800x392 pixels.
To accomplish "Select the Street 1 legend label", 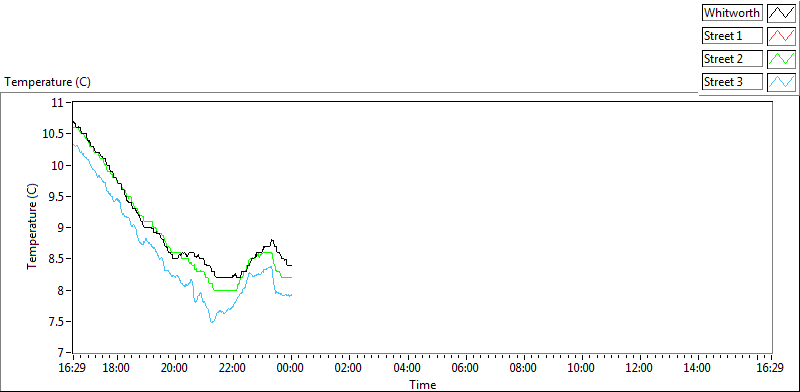I will tap(732, 36).
